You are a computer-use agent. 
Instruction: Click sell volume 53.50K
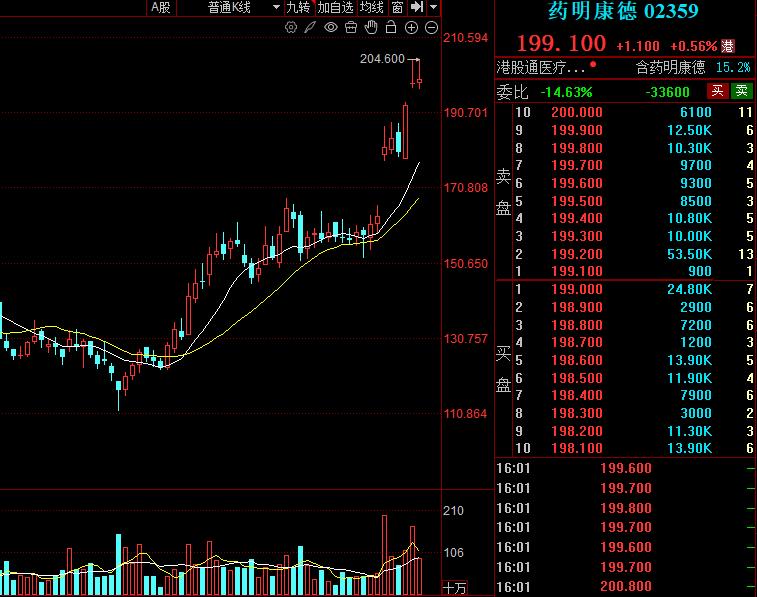coord(689,254)
